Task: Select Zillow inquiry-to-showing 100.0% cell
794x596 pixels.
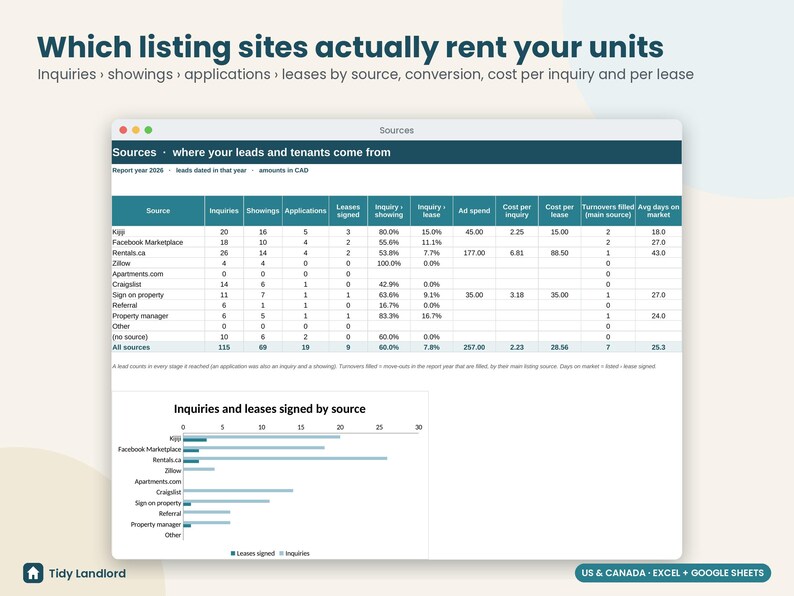Action: [389, 263]
